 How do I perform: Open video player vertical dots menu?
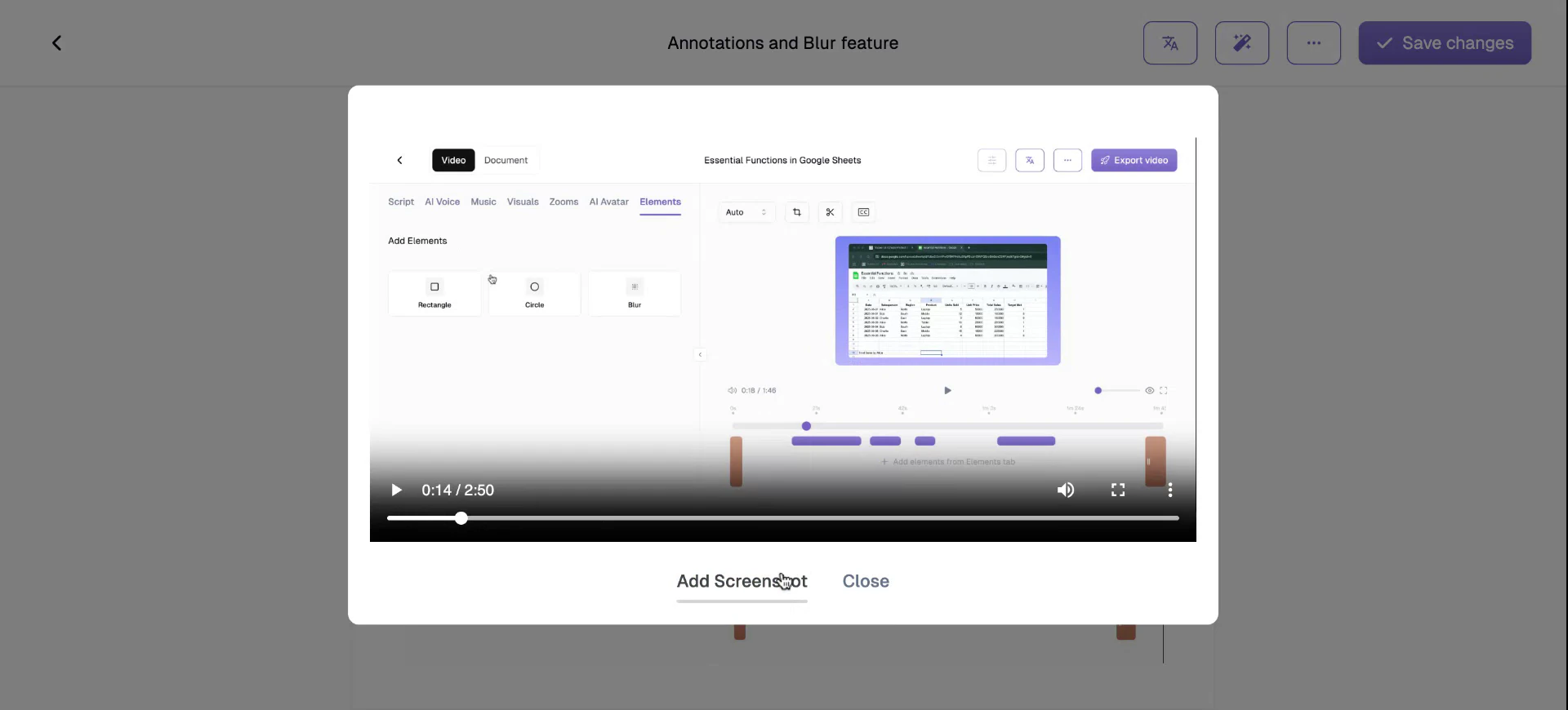[x=1170, y=490]
